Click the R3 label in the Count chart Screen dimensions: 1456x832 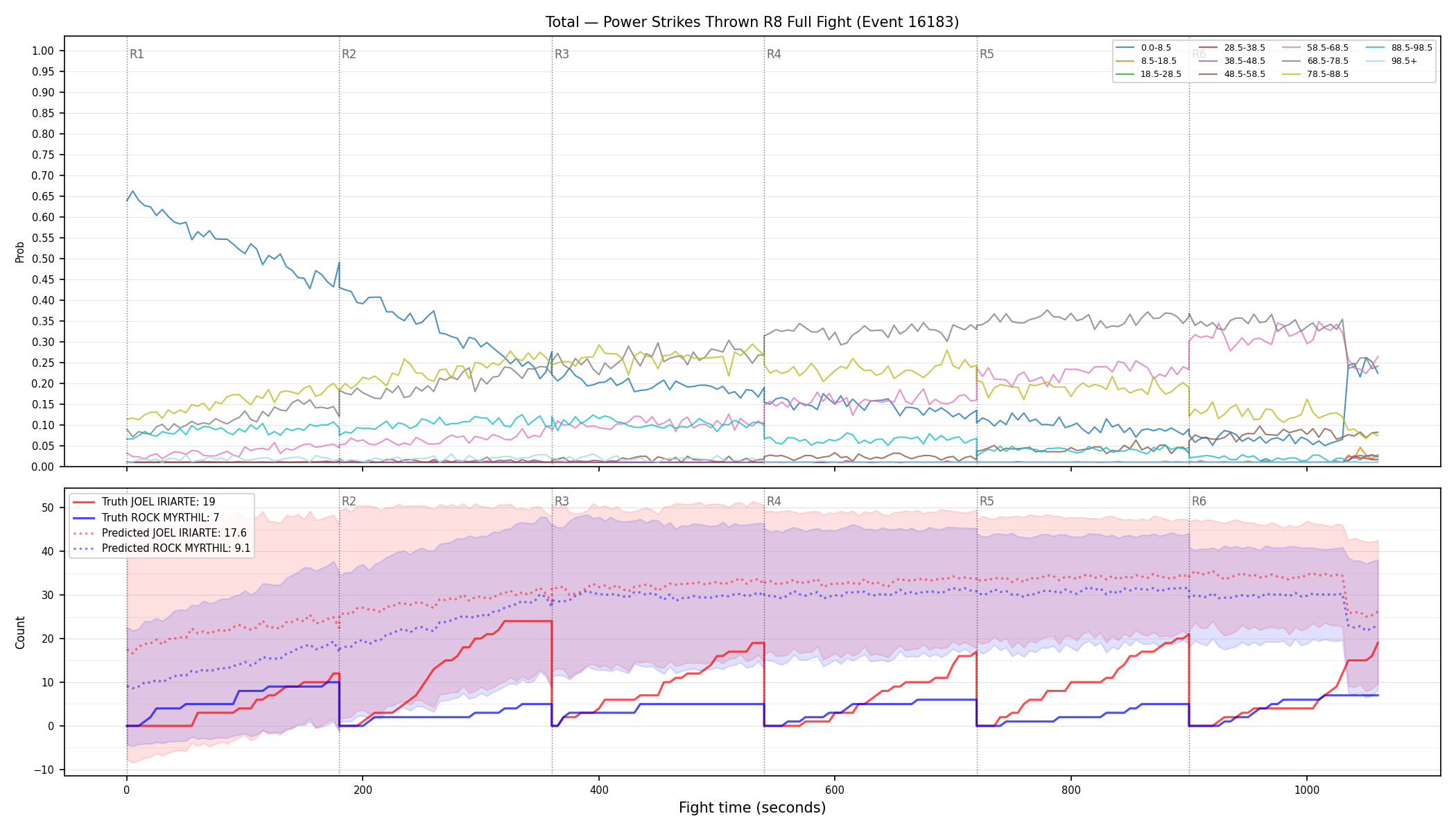click(x=562, y=501)
